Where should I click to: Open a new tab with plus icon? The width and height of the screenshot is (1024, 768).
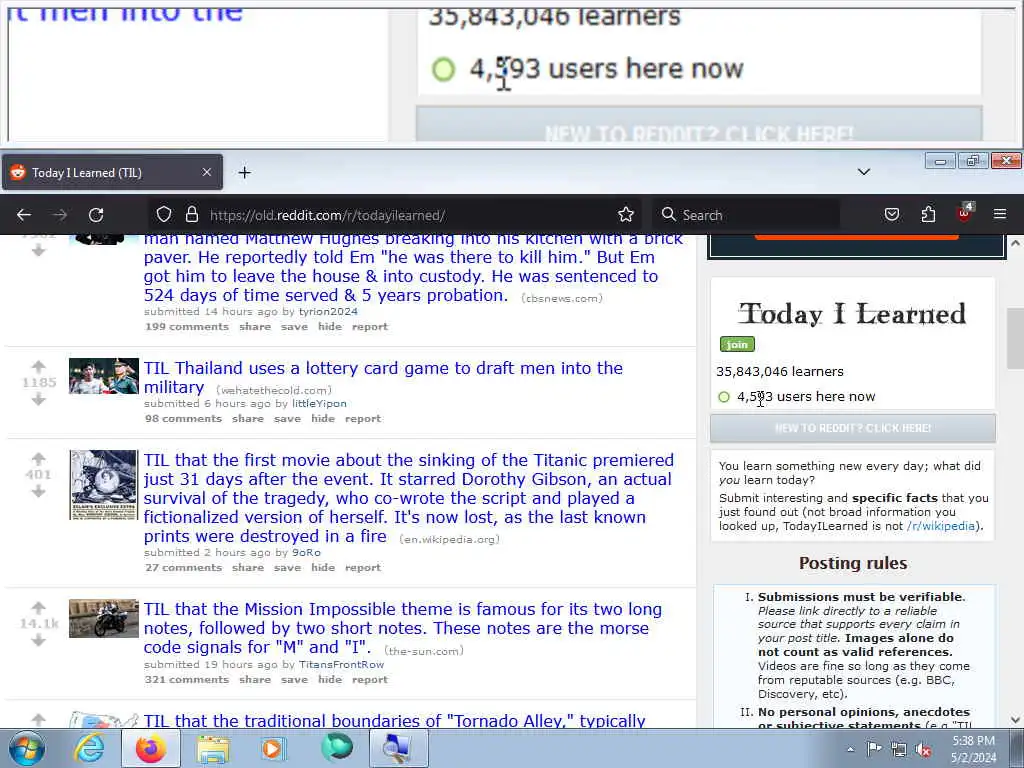244,172
